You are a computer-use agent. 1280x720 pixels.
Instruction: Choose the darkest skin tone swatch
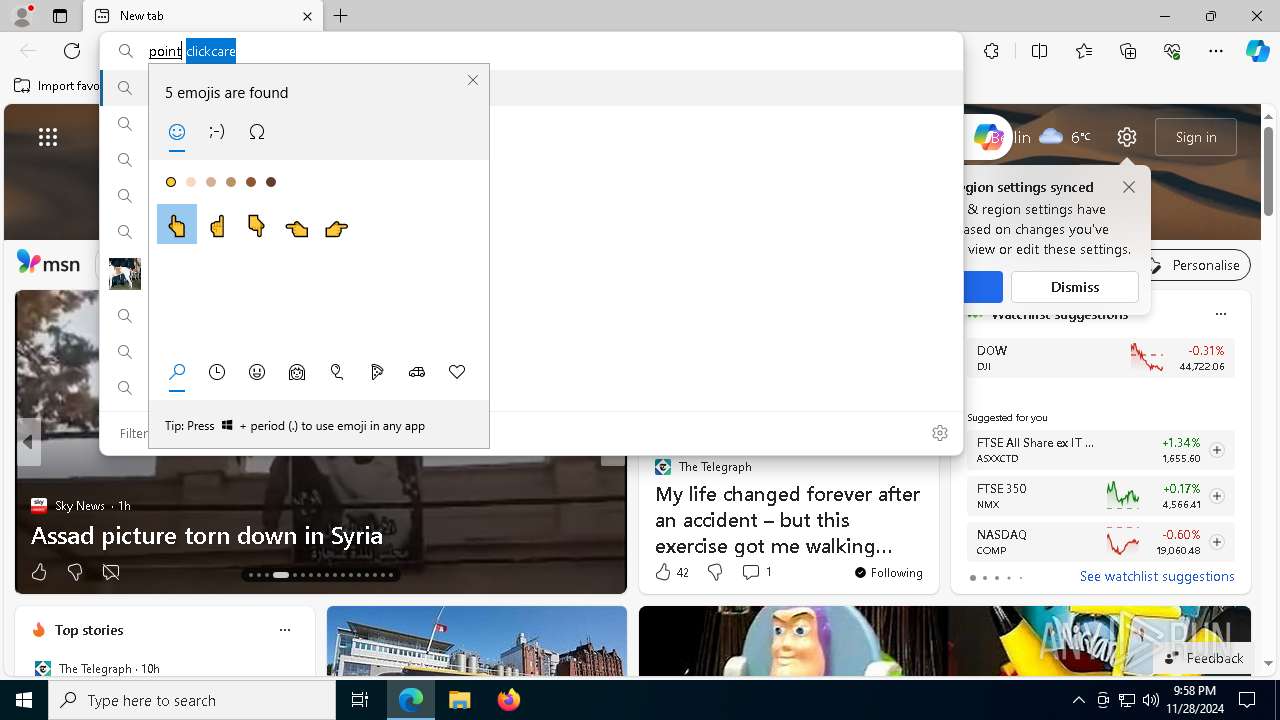pyautogui.click(x=271, y=182)
